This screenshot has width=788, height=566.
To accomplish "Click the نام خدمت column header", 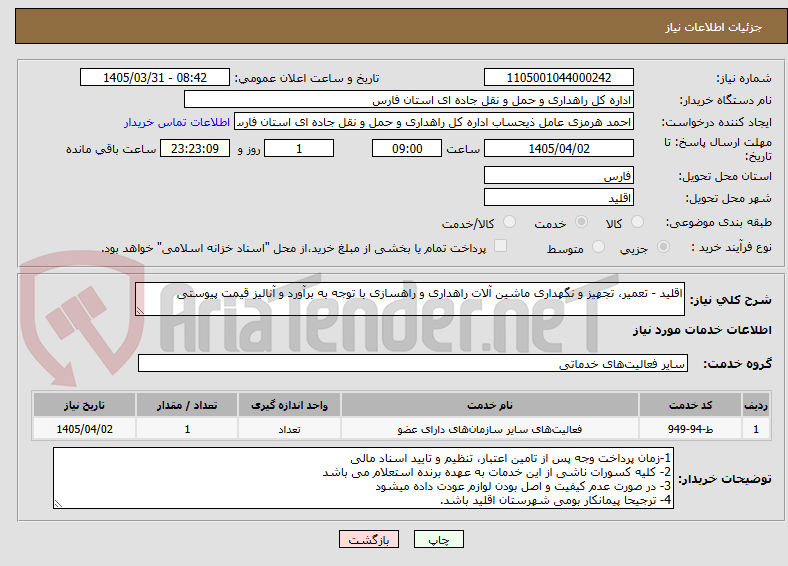I will pyautogui.click(x=490, y=405).
